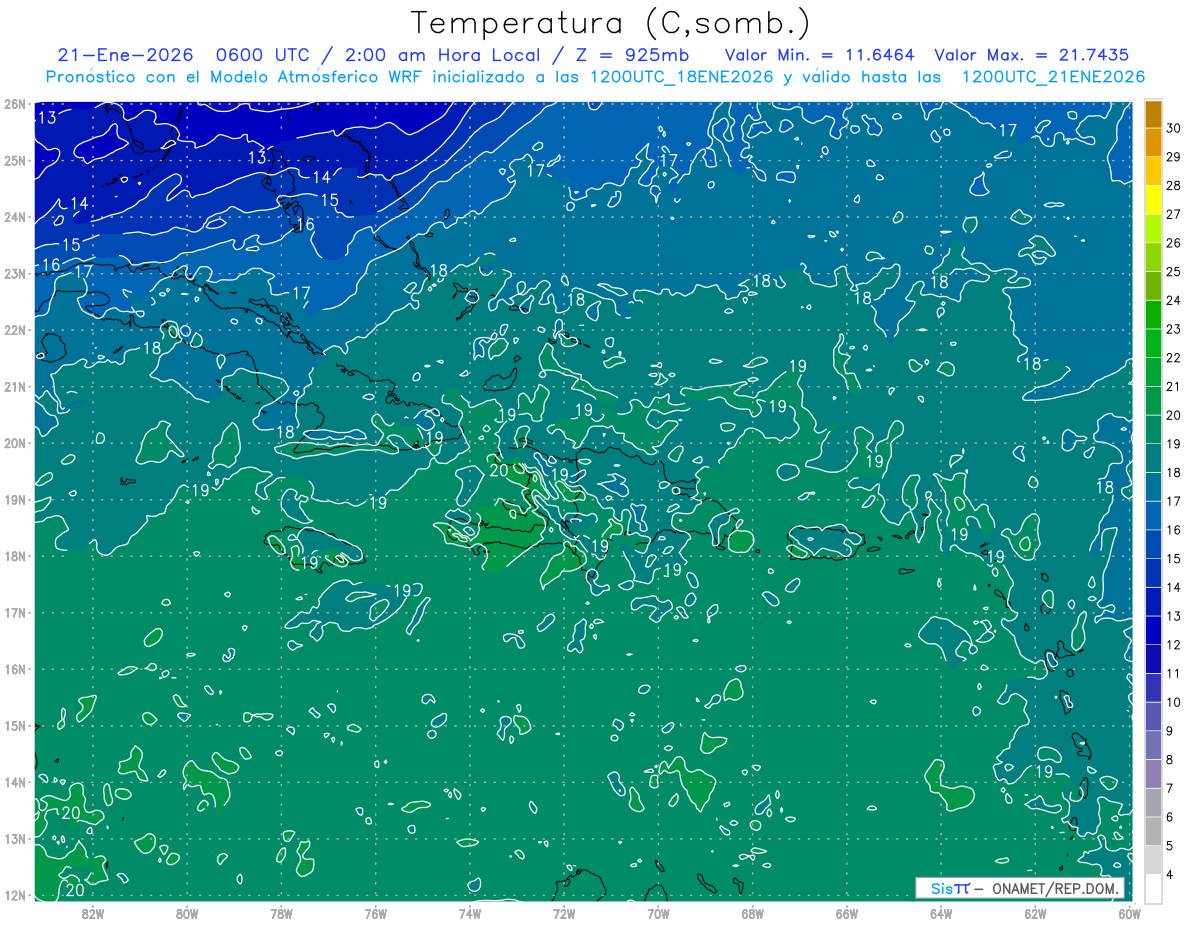The width and height of the screenshot is (1200, 927).
Task: Click the "64W" longitude label
Action: (941, 914)
